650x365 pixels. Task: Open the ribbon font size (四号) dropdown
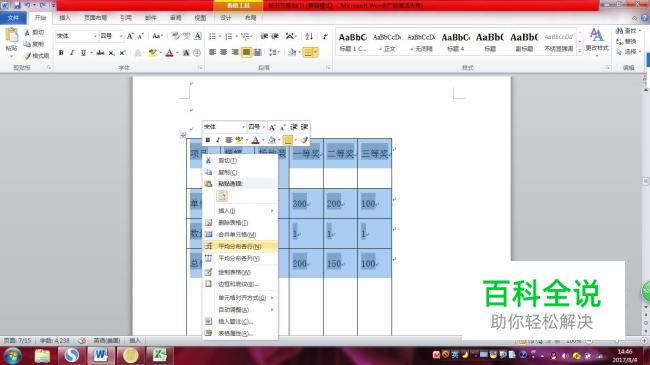pos(121,36)
